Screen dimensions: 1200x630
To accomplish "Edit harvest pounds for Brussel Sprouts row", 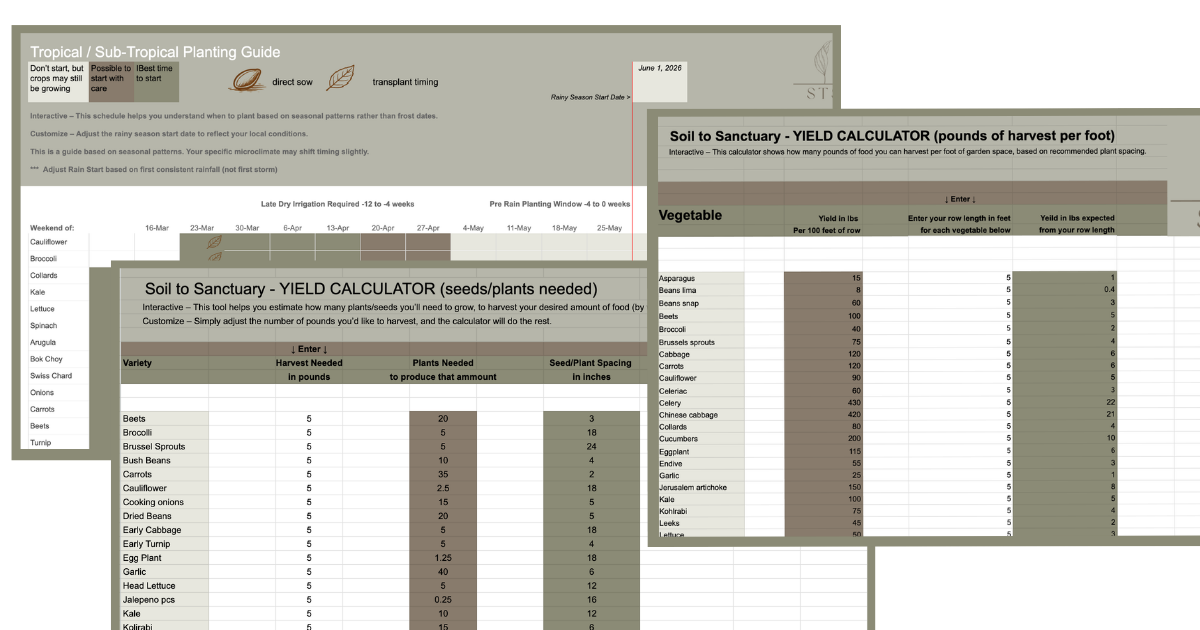I will [x=309, y=446].
